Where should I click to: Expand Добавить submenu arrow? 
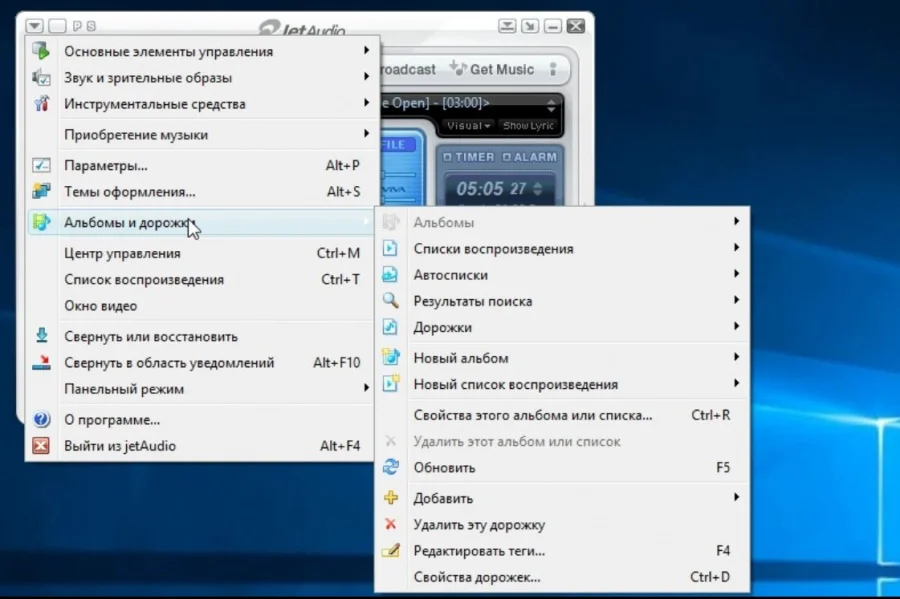pyautogui.click(x=736, y=497)
